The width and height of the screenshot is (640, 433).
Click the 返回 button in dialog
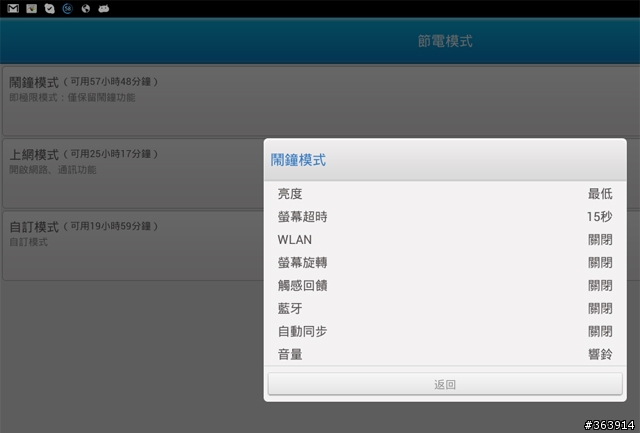(445, 384)
